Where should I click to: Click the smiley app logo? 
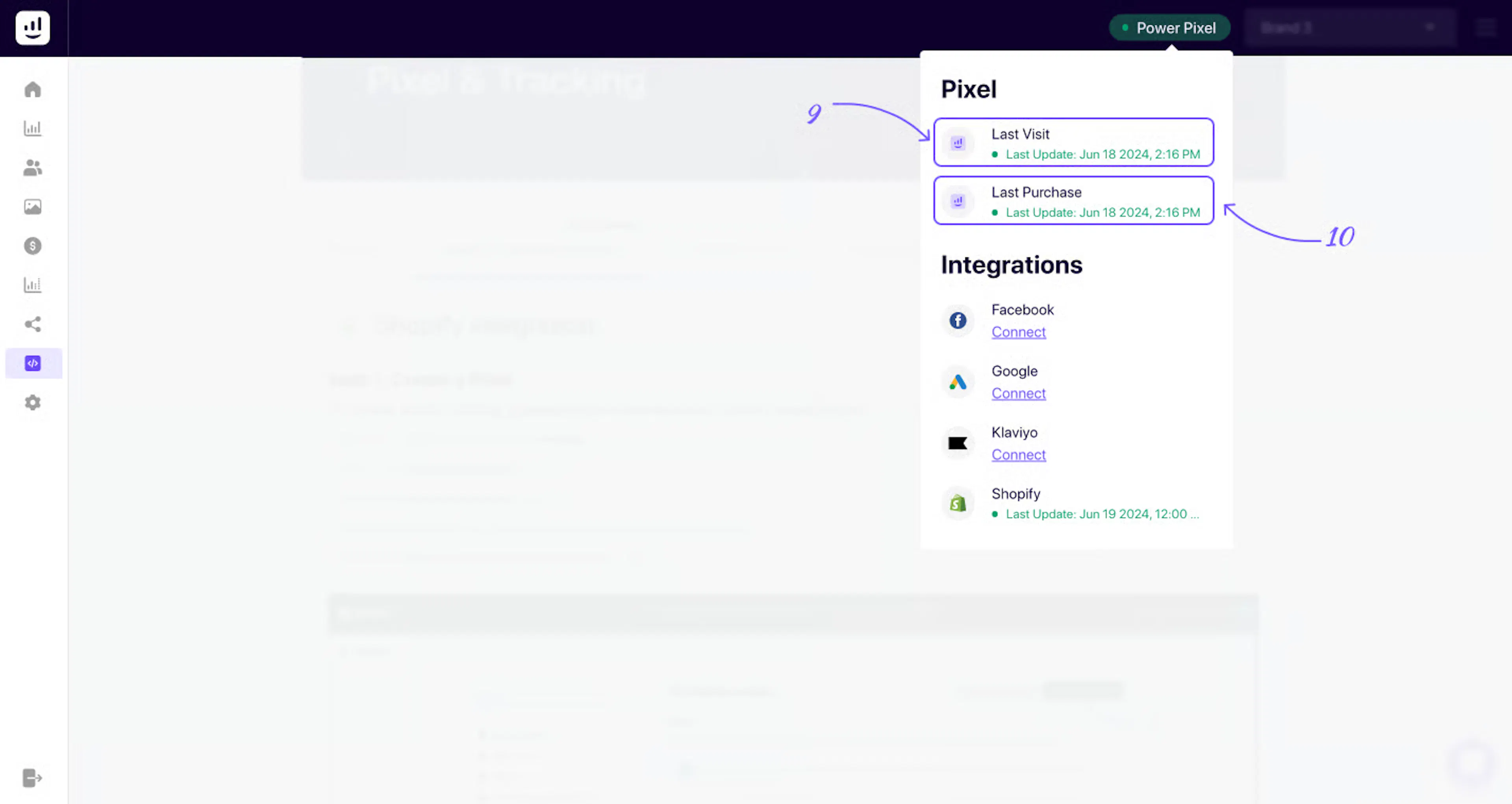pos(33,28)
